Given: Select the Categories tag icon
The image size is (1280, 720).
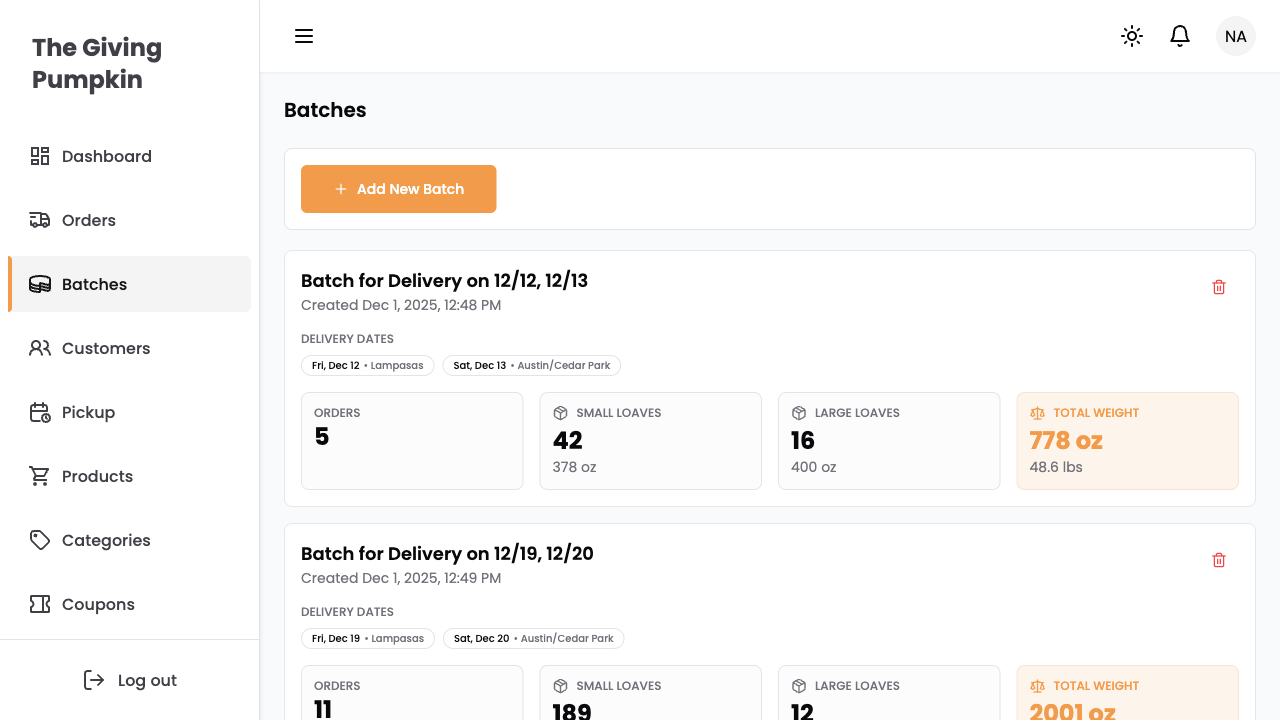Looking at the screenshot, I should [39, 540].
